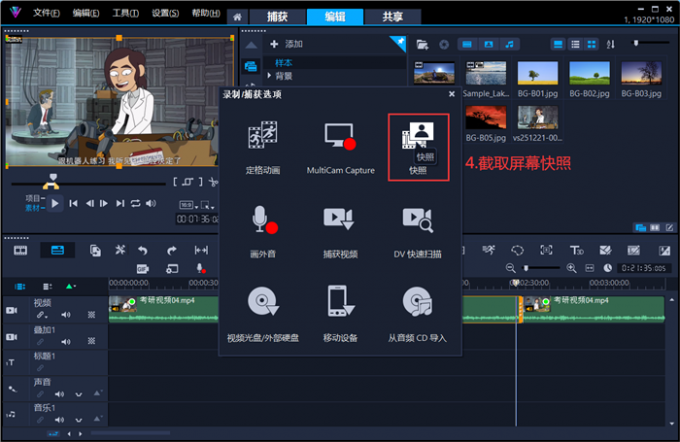Viewport: 680px width, 442px height.
Task: Undo the last action
Action: click(143, 250)
